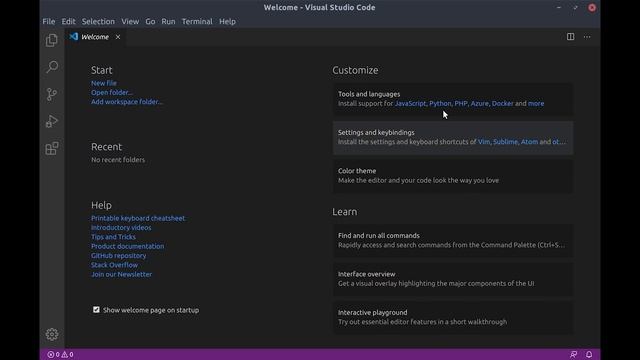Viewport: 640px width, 360px height.
Task: Open the Edit menu
Action: [68, 21]
